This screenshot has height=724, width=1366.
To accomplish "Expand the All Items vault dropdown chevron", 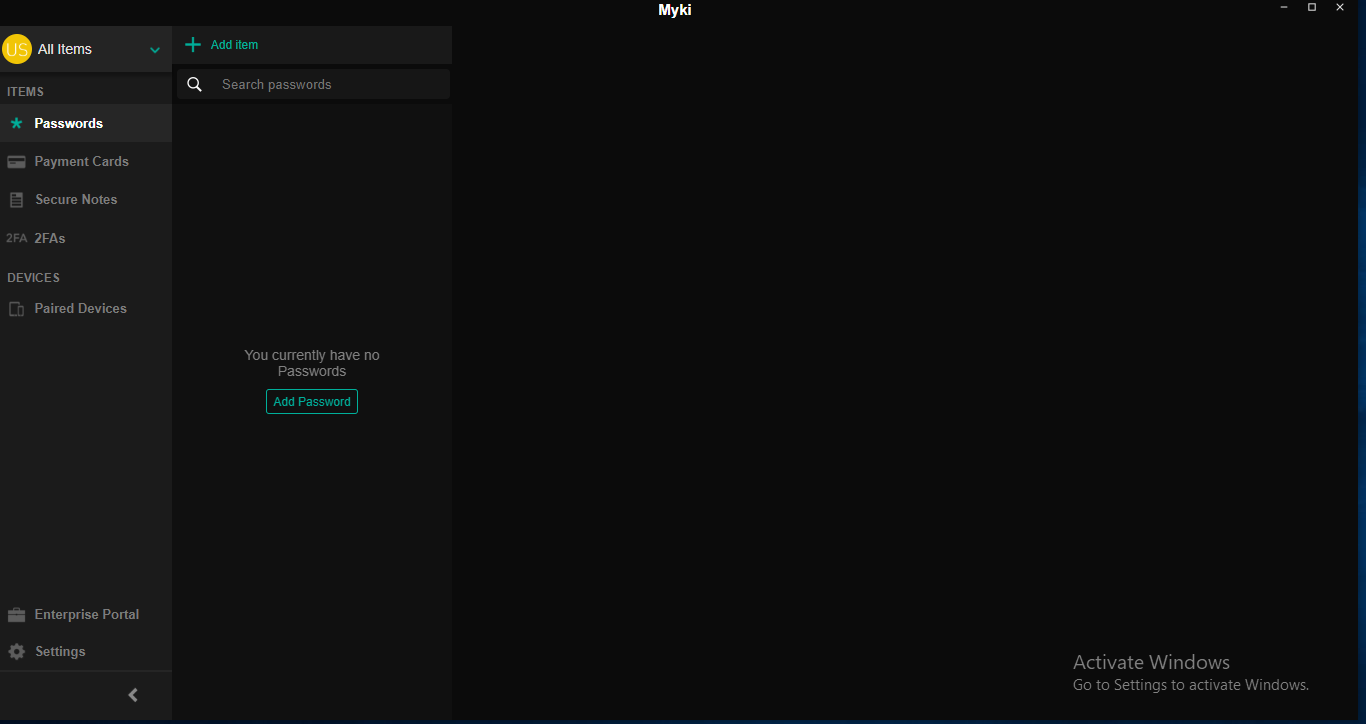I will click(155, 50).
